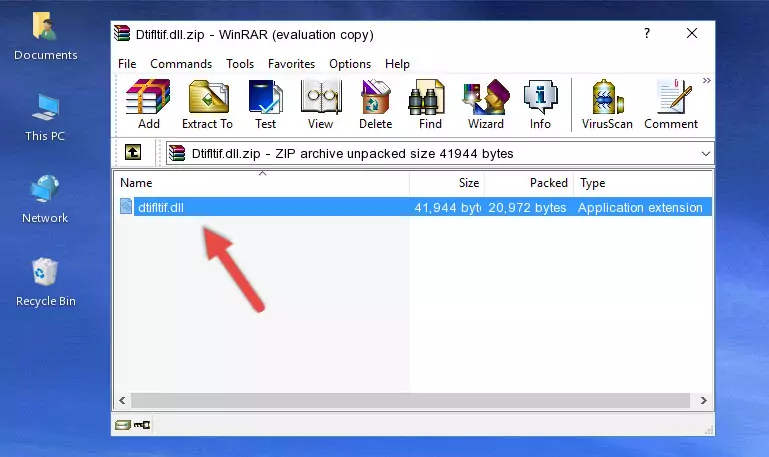Click the Extract To toolbar icon
Image resolution: width=769 pixels, height=457 pixels.
[207, 104]
